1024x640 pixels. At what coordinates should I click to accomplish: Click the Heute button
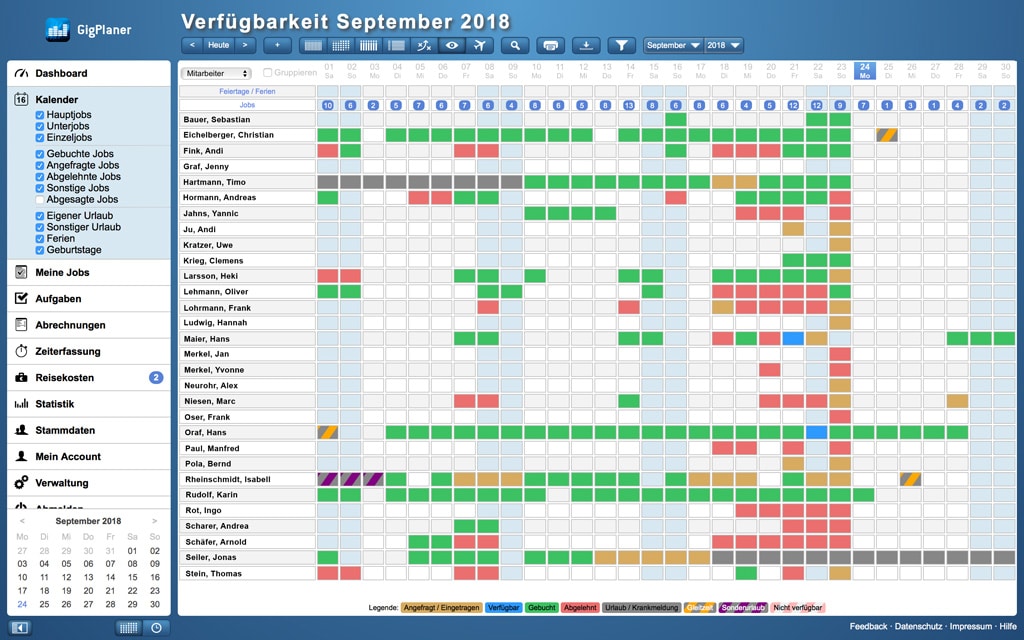coord(218,45)
